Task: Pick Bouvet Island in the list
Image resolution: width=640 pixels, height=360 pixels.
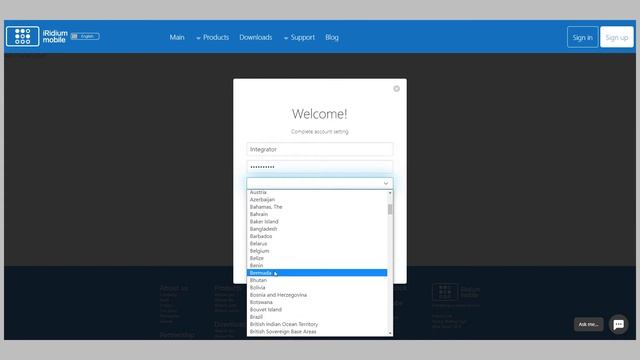Action: 317,309
